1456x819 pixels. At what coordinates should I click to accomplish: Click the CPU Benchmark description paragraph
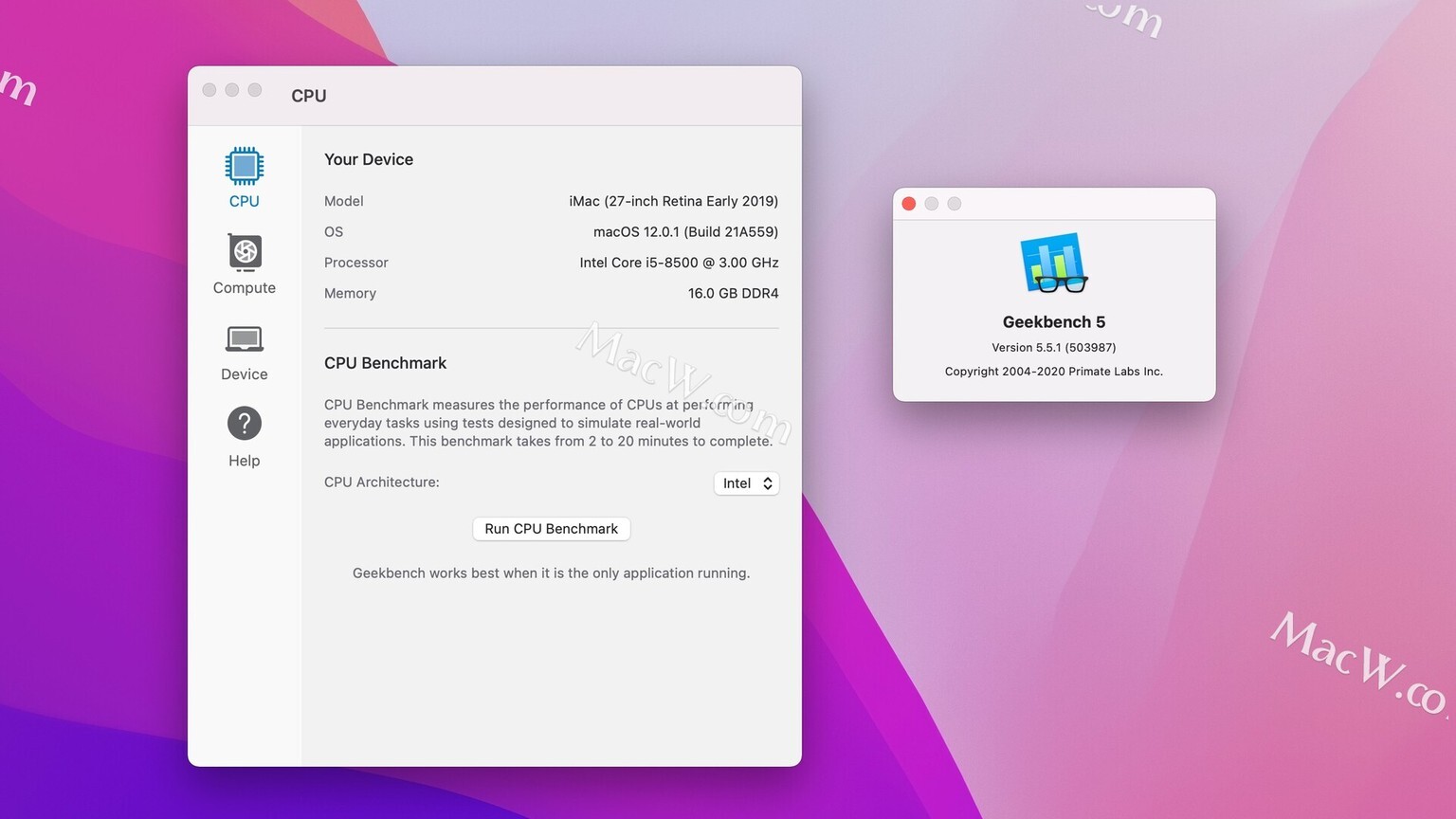coord(549,423)
